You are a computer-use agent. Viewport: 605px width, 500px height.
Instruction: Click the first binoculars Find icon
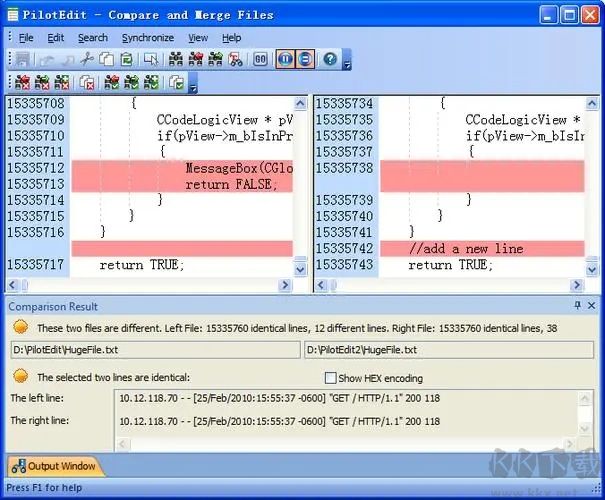point(176,60)
